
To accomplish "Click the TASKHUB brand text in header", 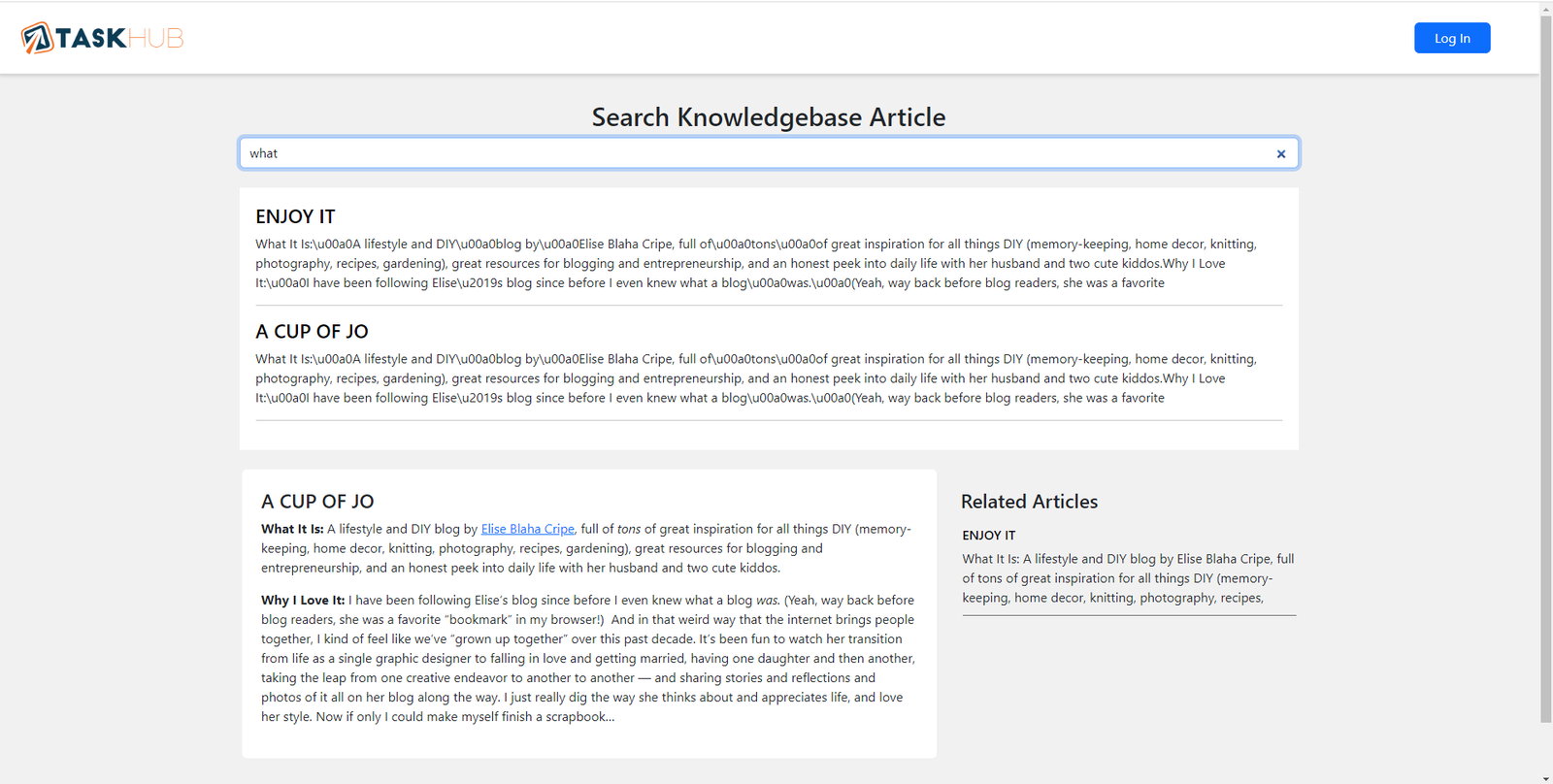I will [x=119, y=38].
